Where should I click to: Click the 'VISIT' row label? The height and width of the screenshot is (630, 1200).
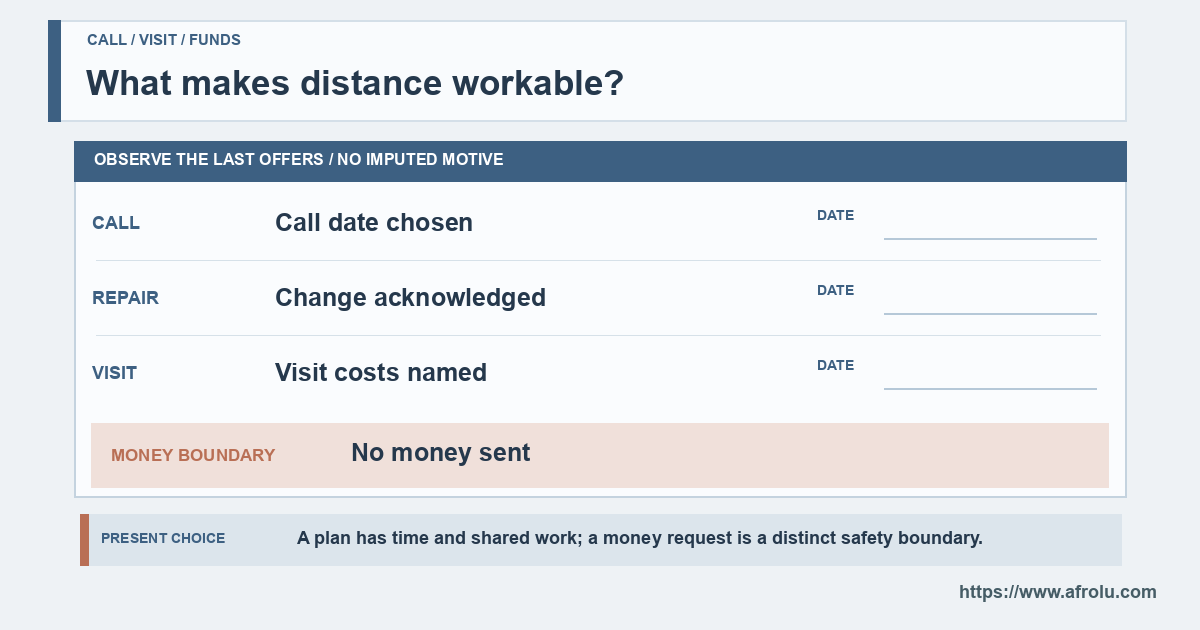click(x=115, y=373)
